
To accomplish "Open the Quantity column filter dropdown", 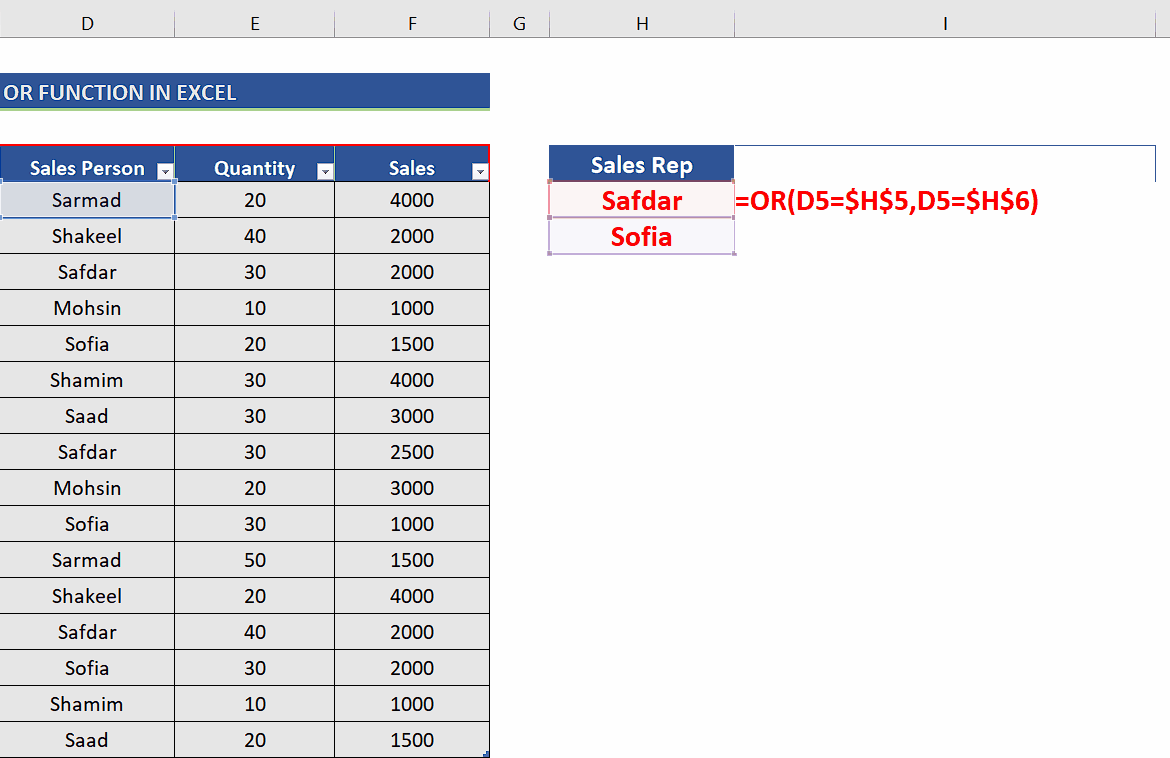I will [325, 171].
